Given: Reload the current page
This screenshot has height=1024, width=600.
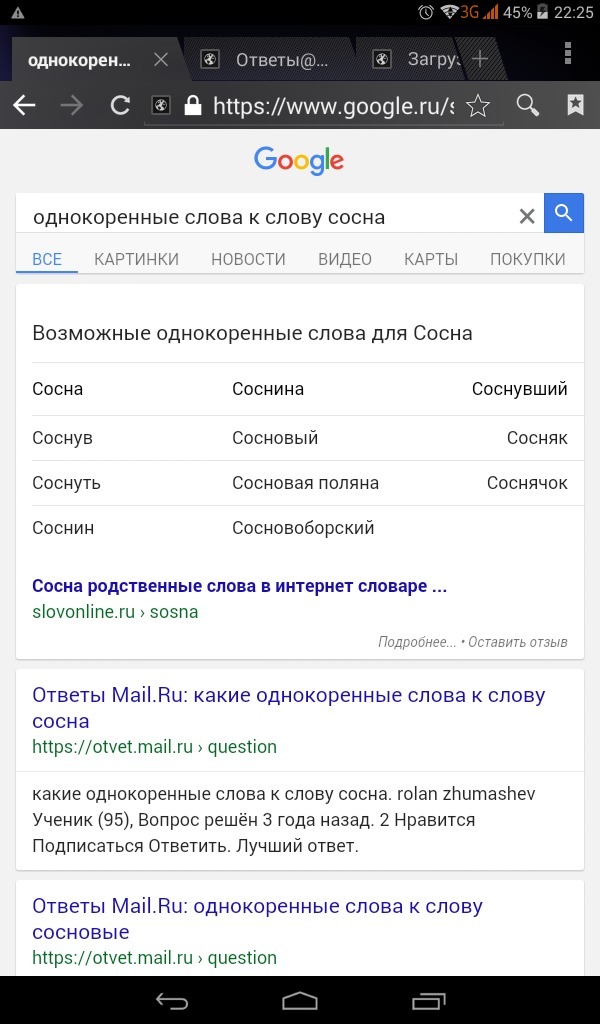Looking at the screenshot, I should coord(120,106).
